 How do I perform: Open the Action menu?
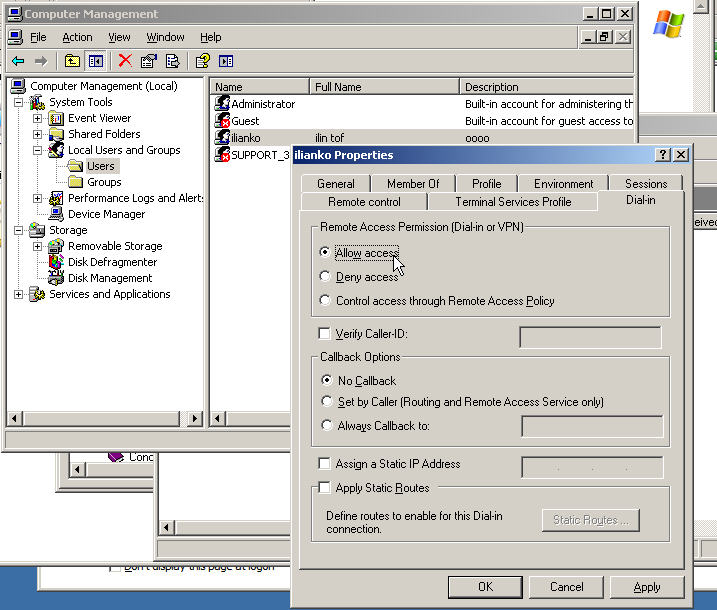[x=77, y=37]
